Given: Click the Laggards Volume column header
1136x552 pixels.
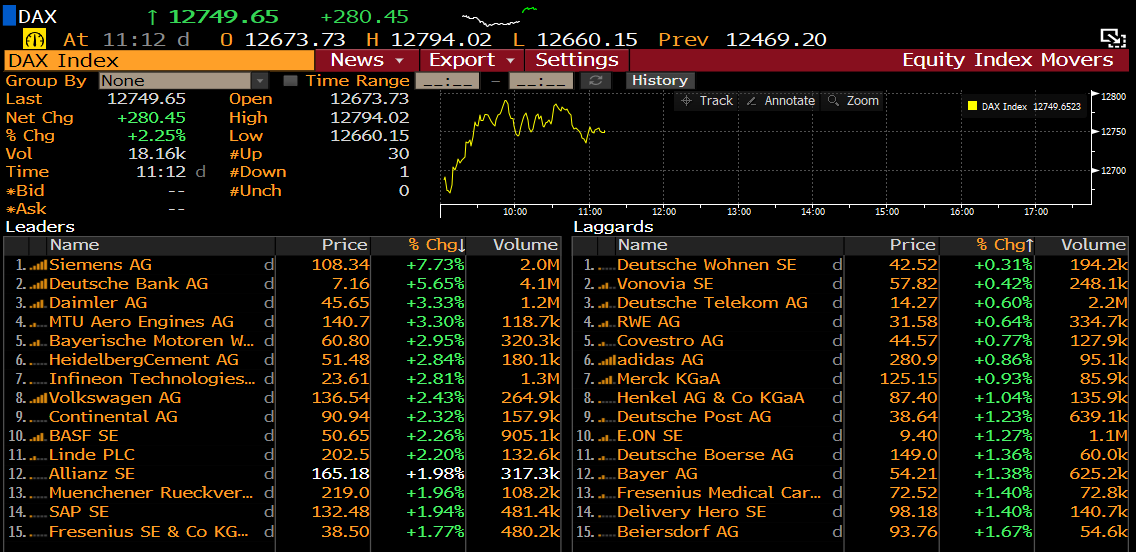Looking at the screenshot, I should tap(1083, 246).
